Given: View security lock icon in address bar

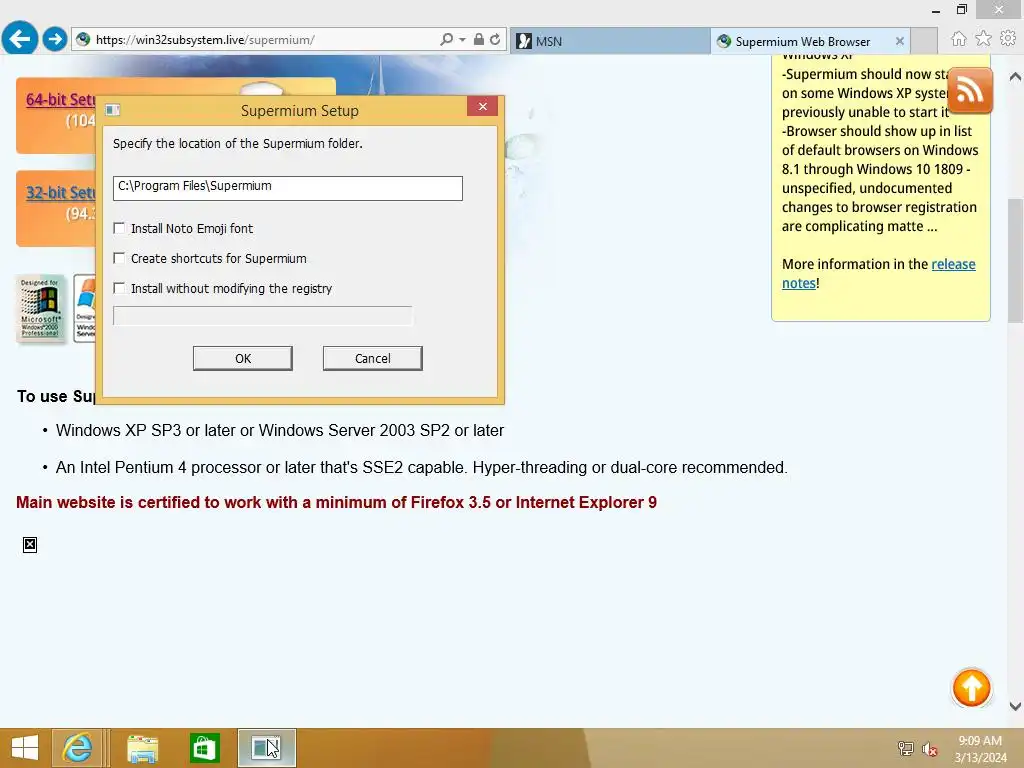Looking at the screenshot, I should 479,39.
